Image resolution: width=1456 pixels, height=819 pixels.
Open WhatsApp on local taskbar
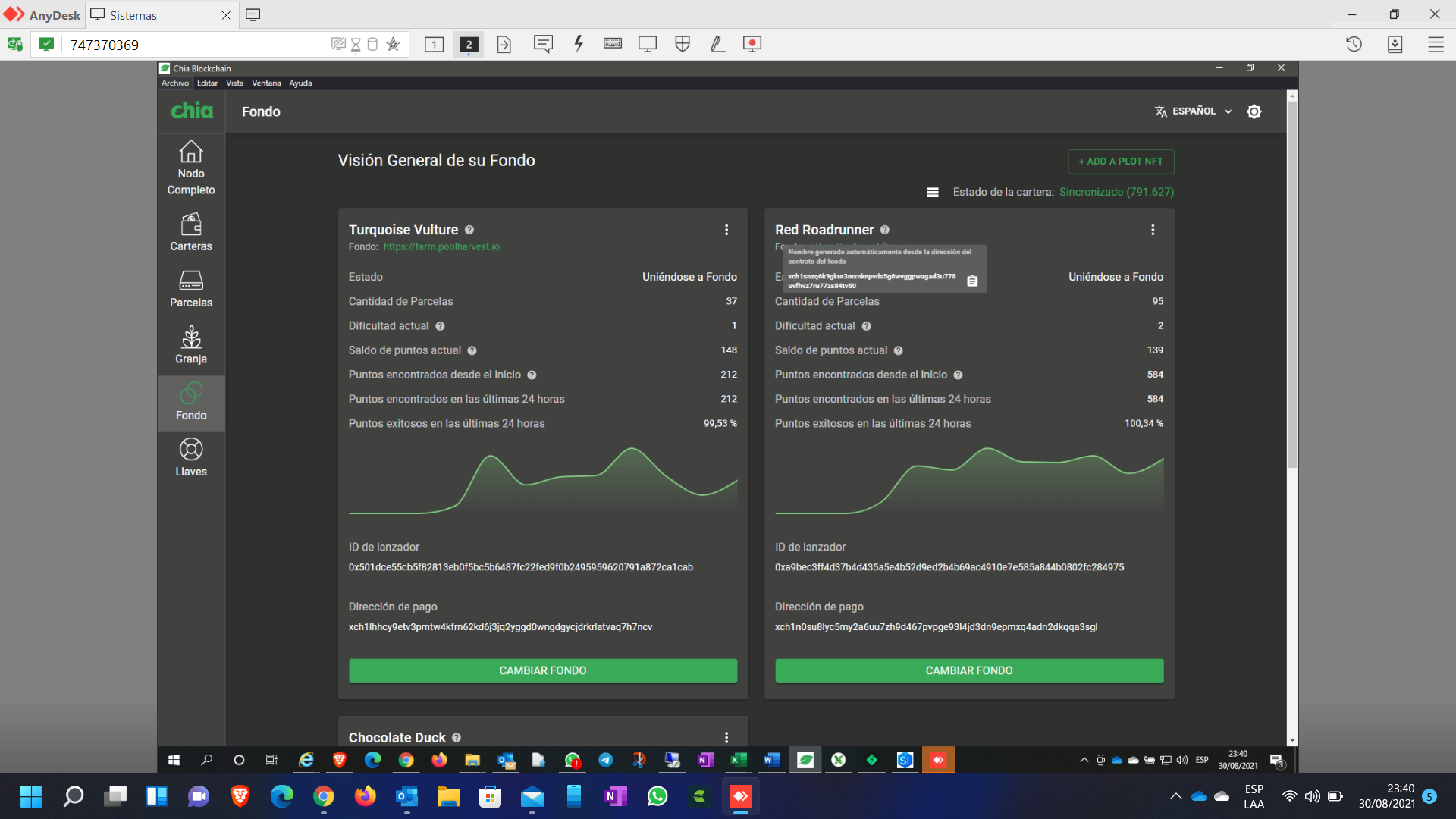point(657,796)
